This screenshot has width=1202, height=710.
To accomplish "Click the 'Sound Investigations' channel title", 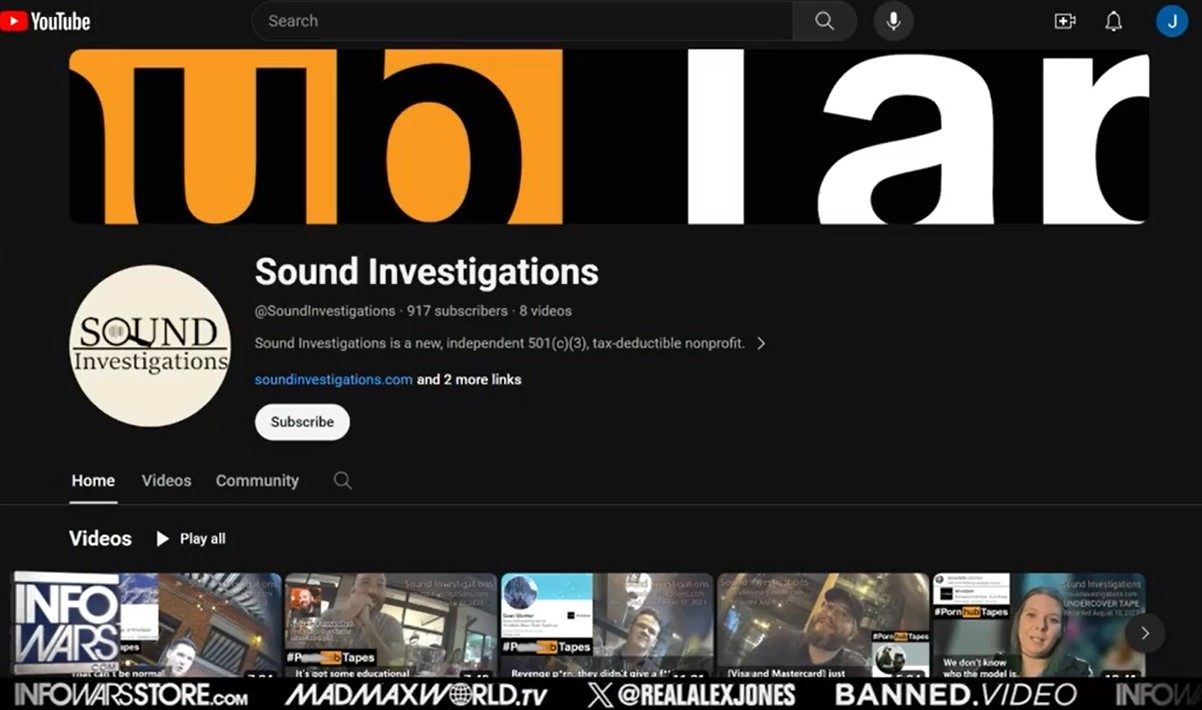I will tap(427, 272).
